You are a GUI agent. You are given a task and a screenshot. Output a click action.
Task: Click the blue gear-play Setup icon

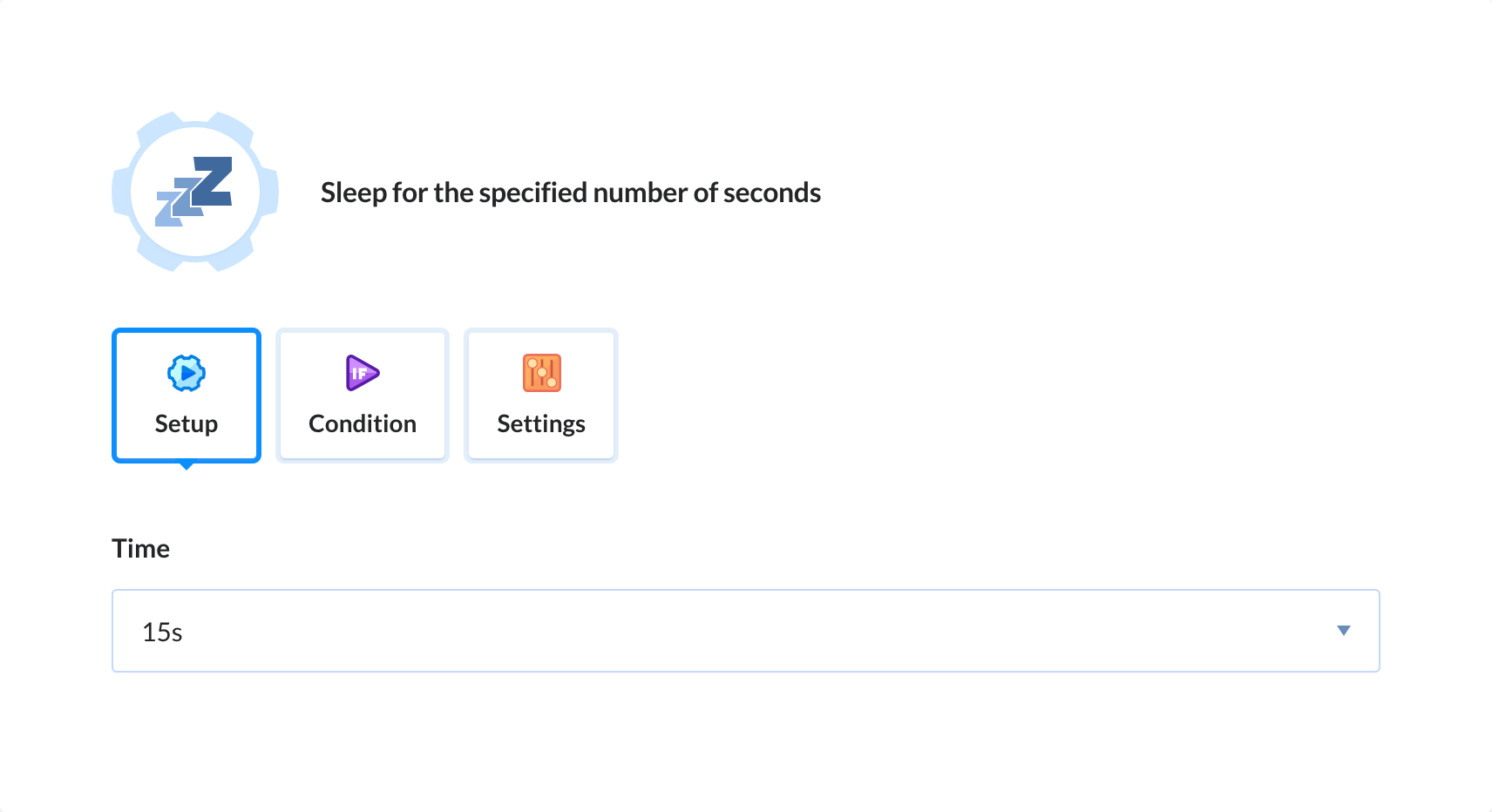(x=186, y=373)
